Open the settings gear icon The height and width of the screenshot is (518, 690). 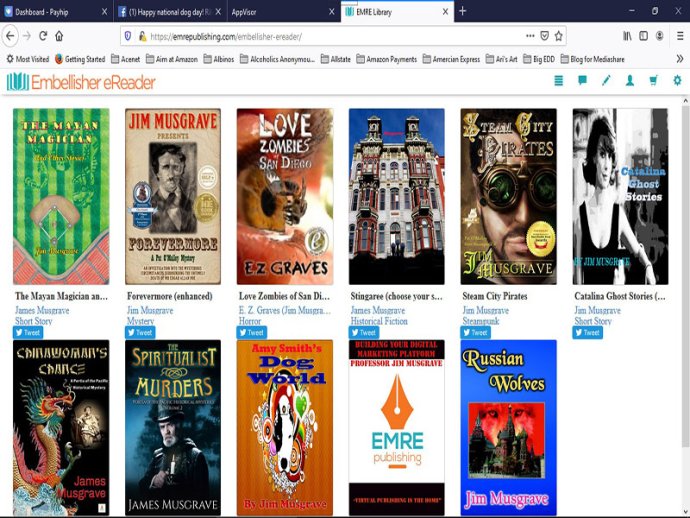pos(677,81)
